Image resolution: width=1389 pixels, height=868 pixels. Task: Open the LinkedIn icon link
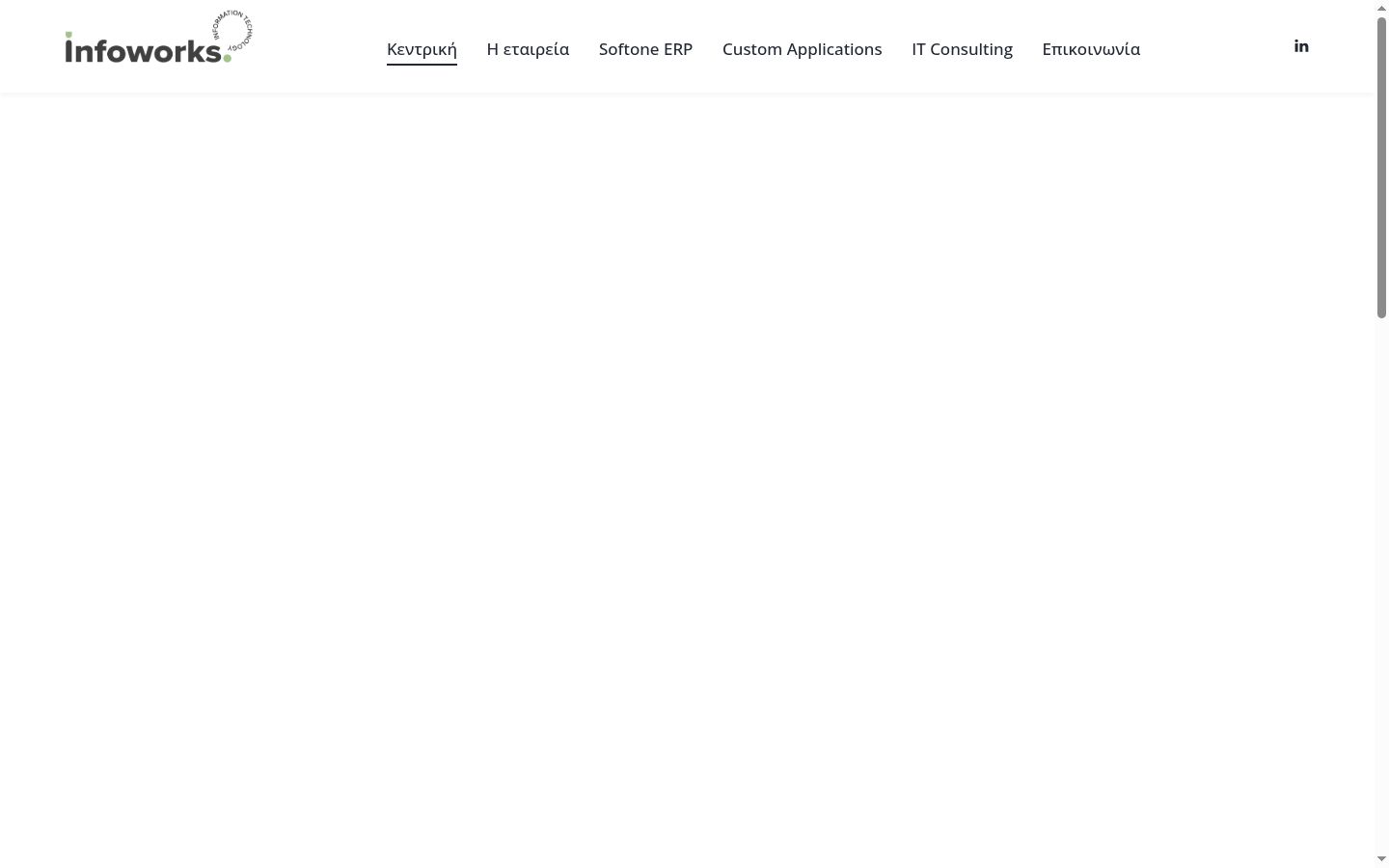click(x=1301, y=46)
